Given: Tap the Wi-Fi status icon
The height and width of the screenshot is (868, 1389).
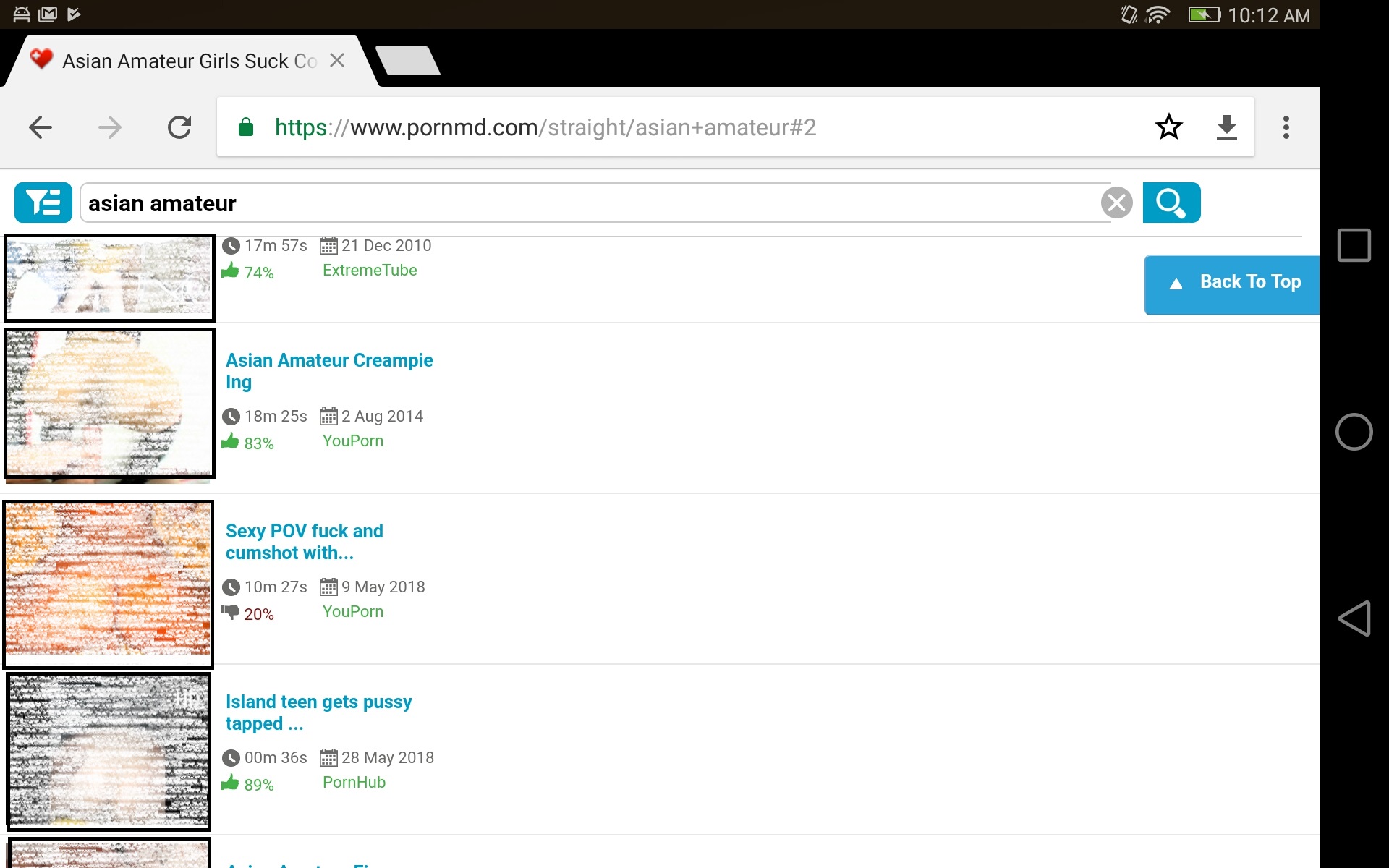Looking at the screenshot, I should point(1157,14).
